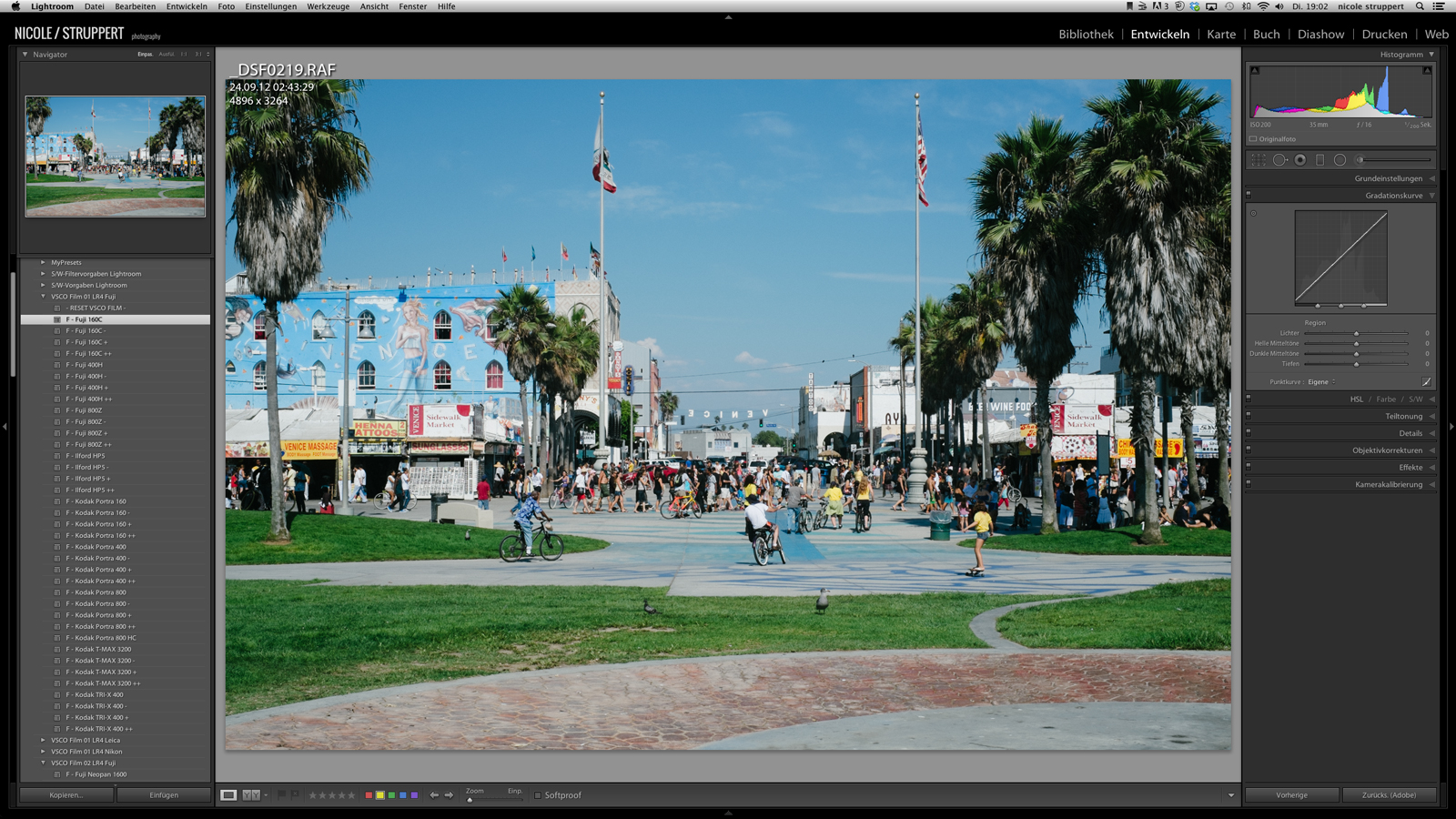Image resolution: width=1456 pixels, height=819 pixels.
Task: Toggle Effekte panel on/off switch
Action: pos(1249,467)
